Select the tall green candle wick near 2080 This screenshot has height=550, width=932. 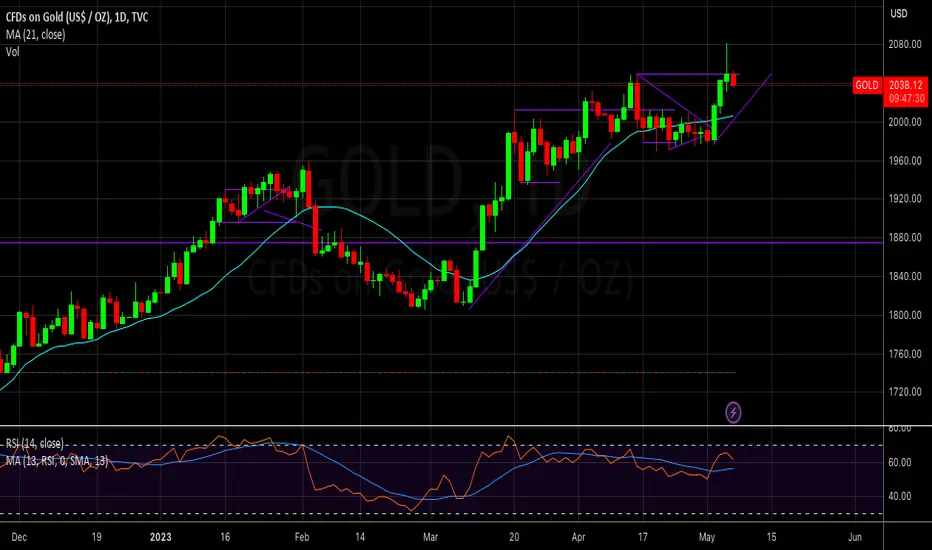[726, 59]
